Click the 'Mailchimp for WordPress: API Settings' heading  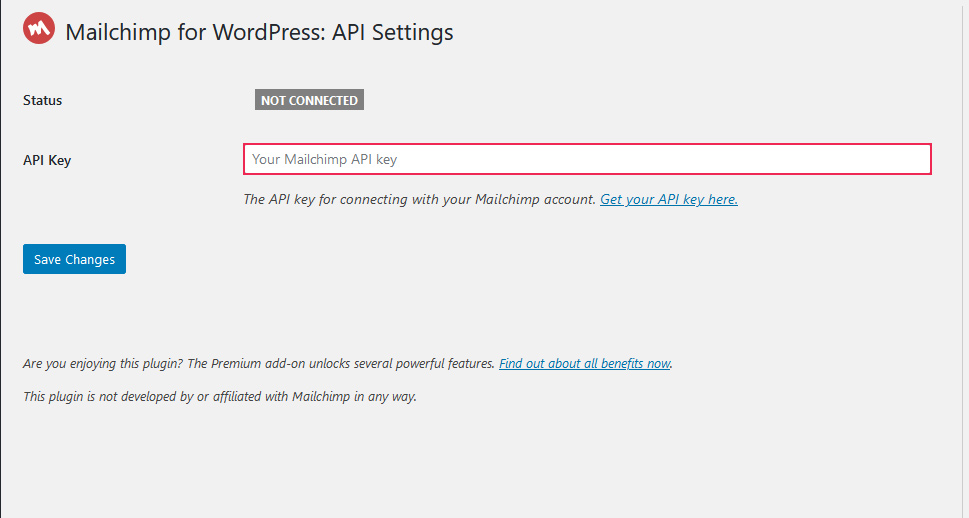(259, 32)
